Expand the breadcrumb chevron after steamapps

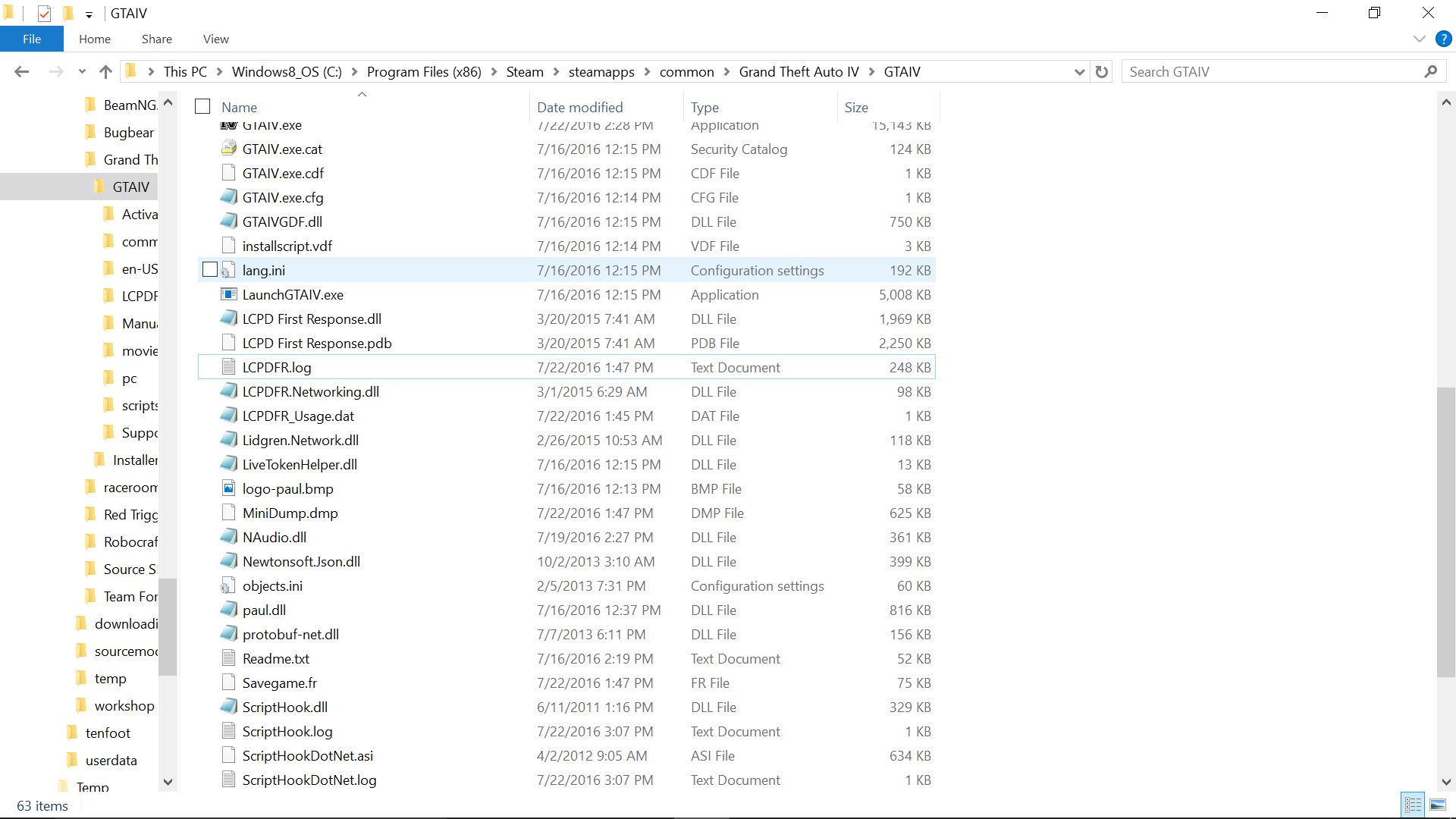pos(647,71)
